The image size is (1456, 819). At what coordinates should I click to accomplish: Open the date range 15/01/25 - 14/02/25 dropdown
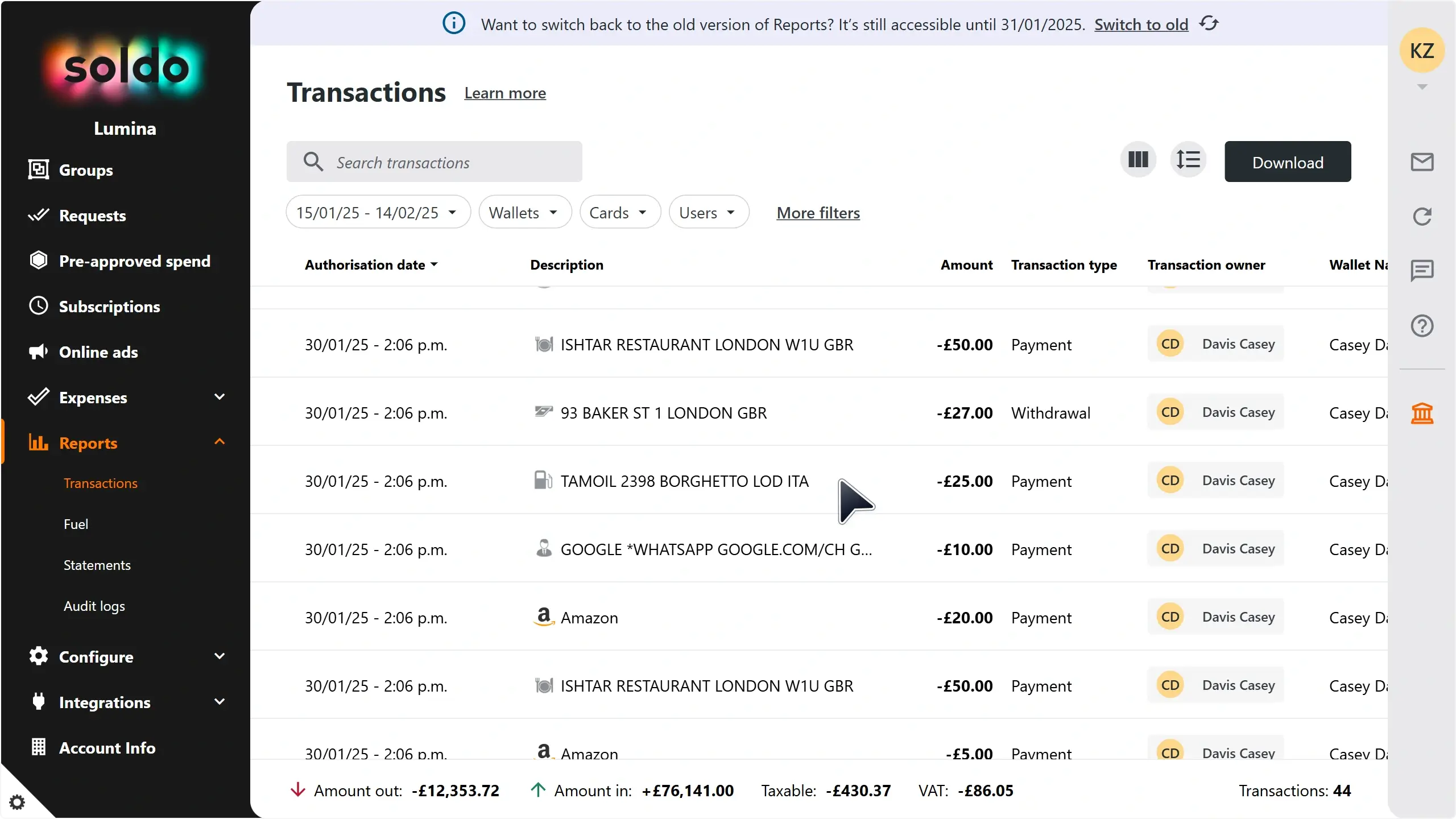(378, 212)
